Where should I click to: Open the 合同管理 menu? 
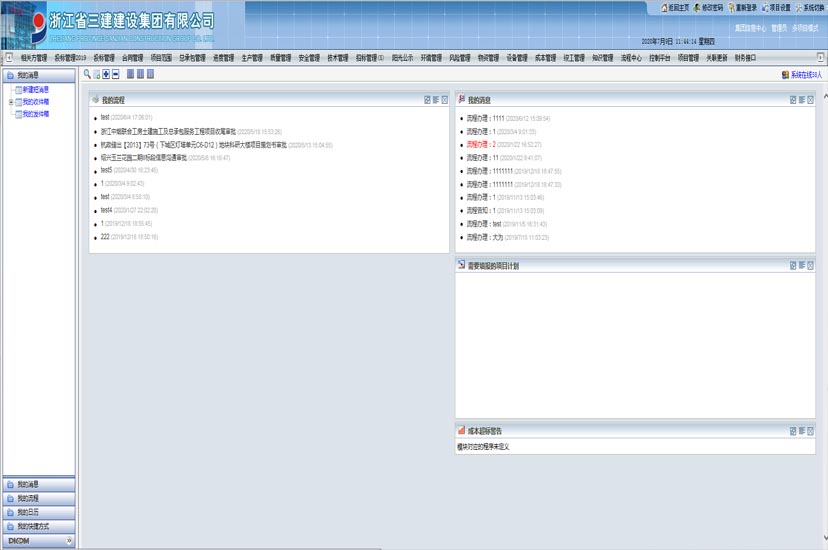(133, 58)
